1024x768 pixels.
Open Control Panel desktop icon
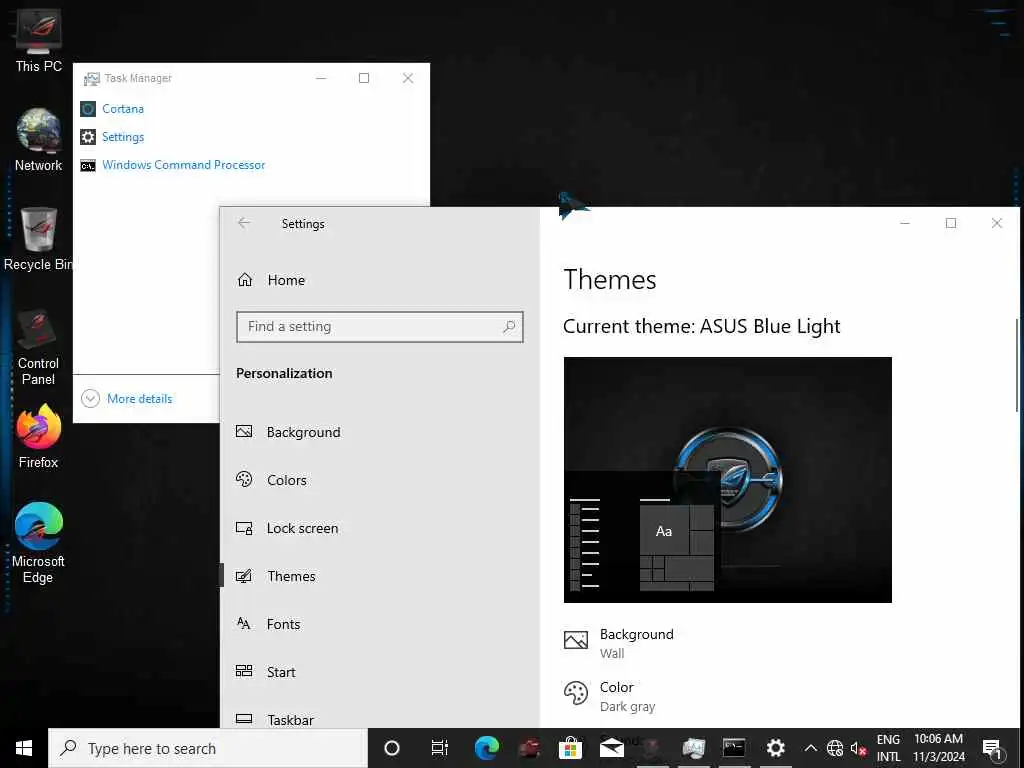coord(38,346)
